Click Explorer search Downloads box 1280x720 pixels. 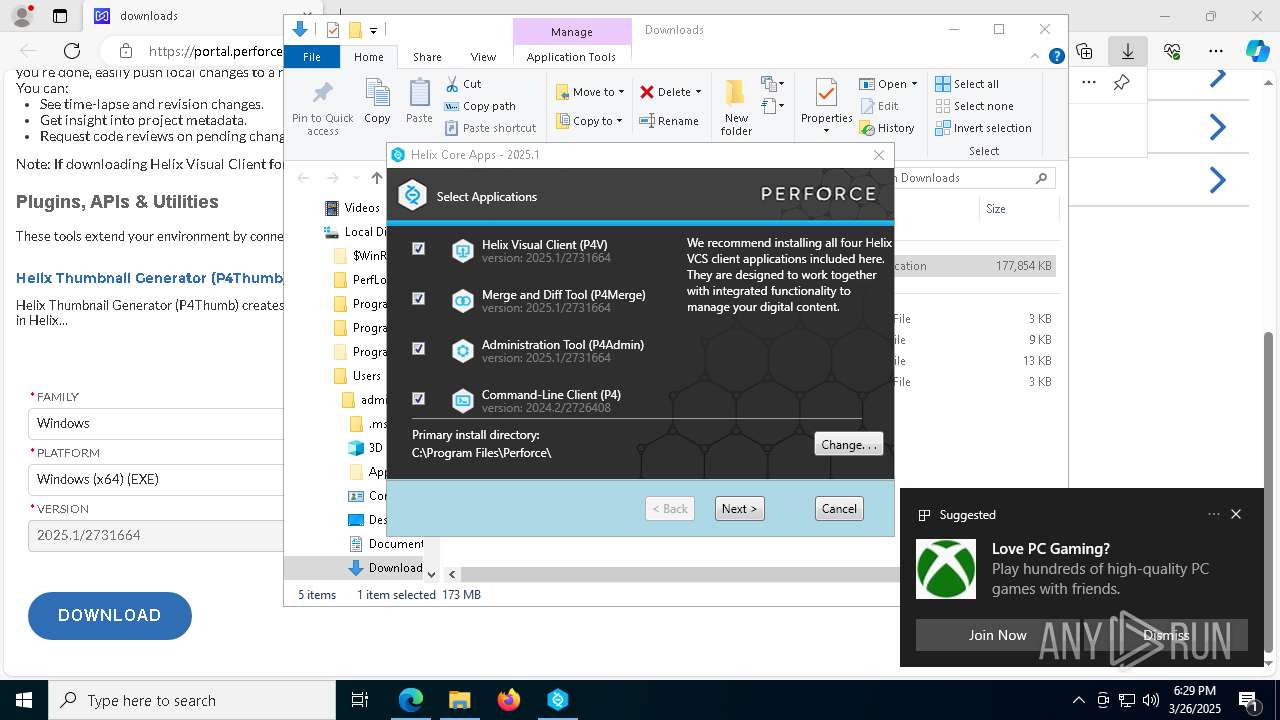point(972,178)
